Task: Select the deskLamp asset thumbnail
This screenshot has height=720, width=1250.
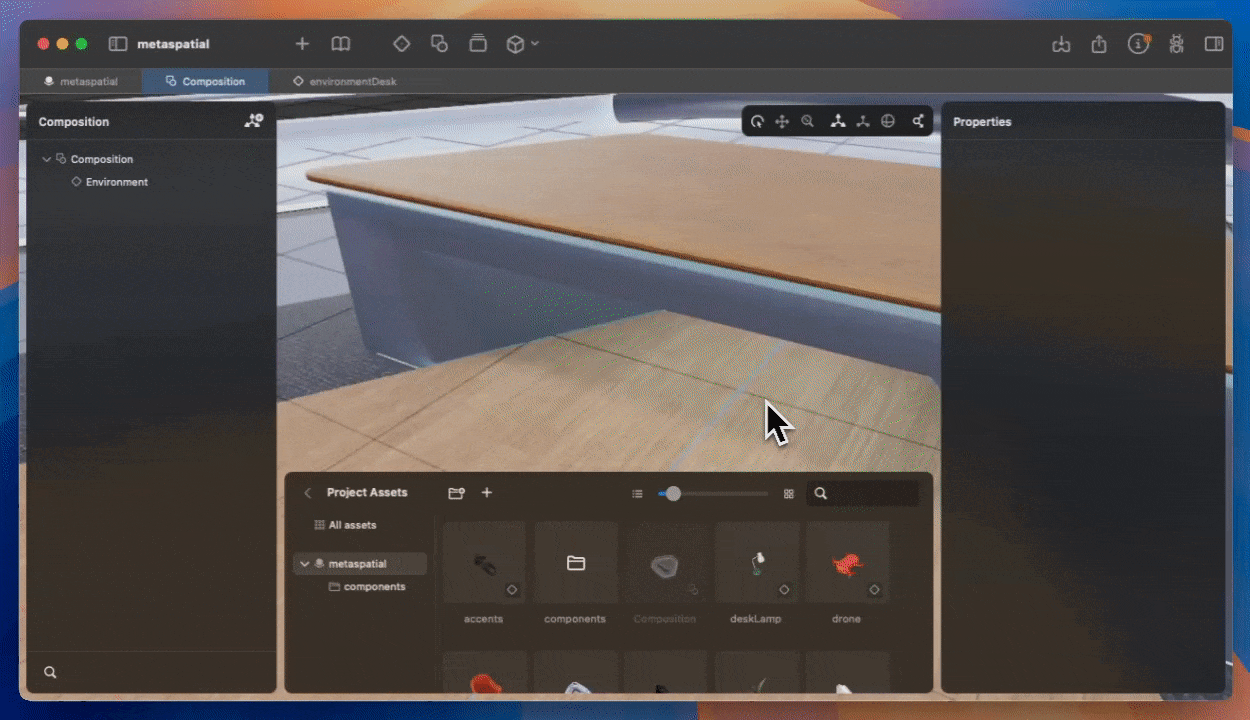Action: [757, 562]
